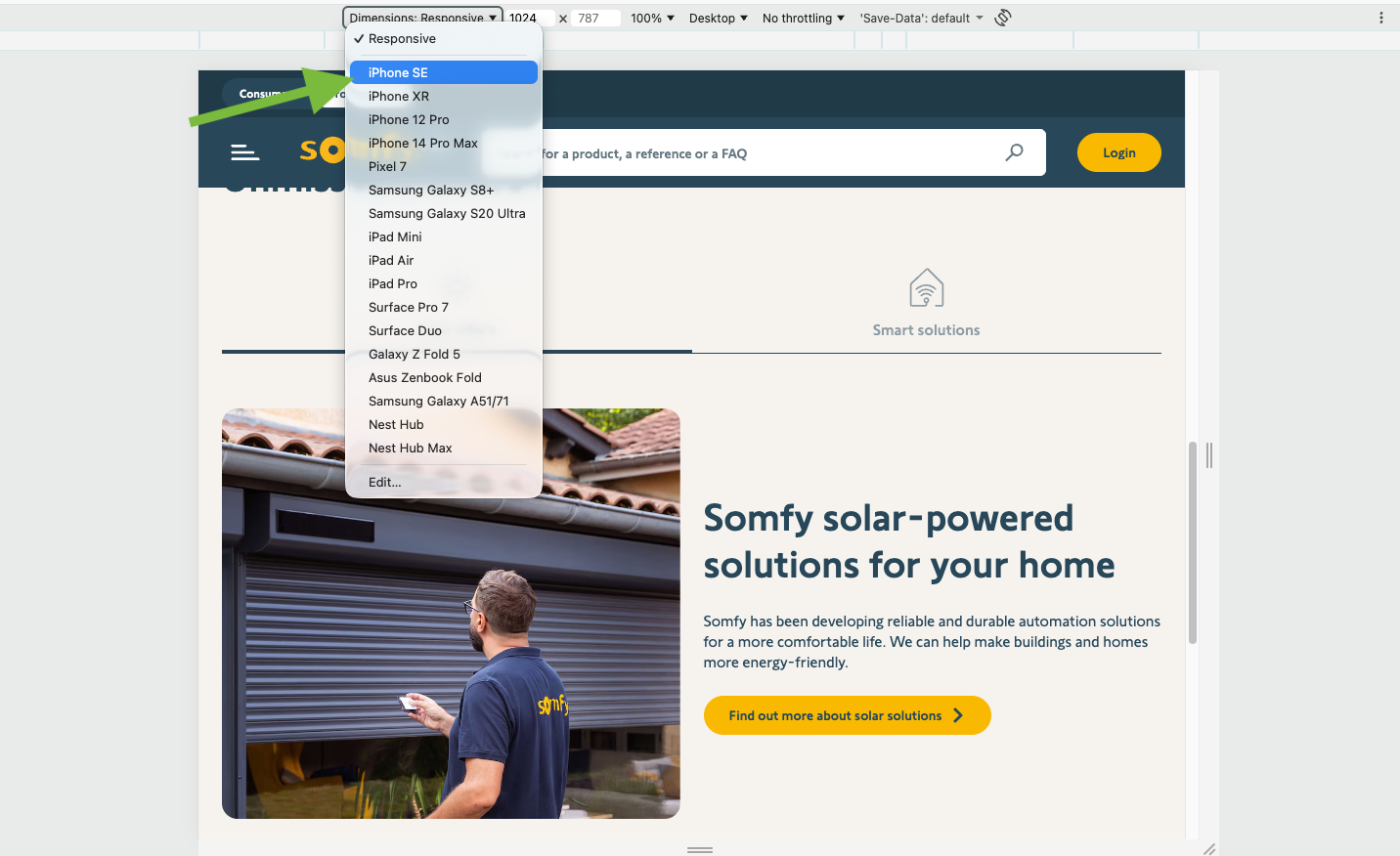The width and height of the screenshot is (1400, 856).
Task: Pick Samsung Galaxy S20 Ultra preset
Action: coord(447,213)
